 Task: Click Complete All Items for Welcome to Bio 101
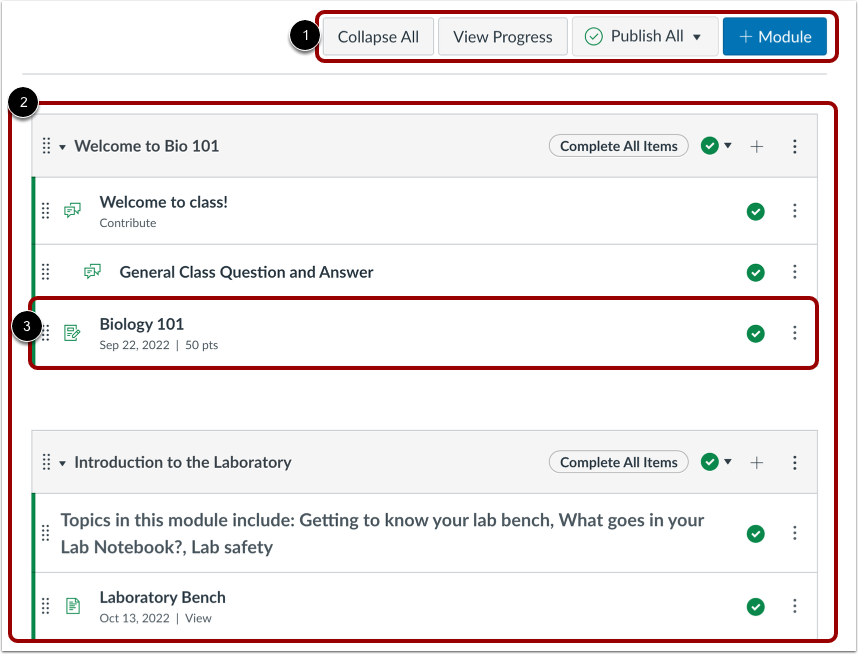tap(618, 146)
